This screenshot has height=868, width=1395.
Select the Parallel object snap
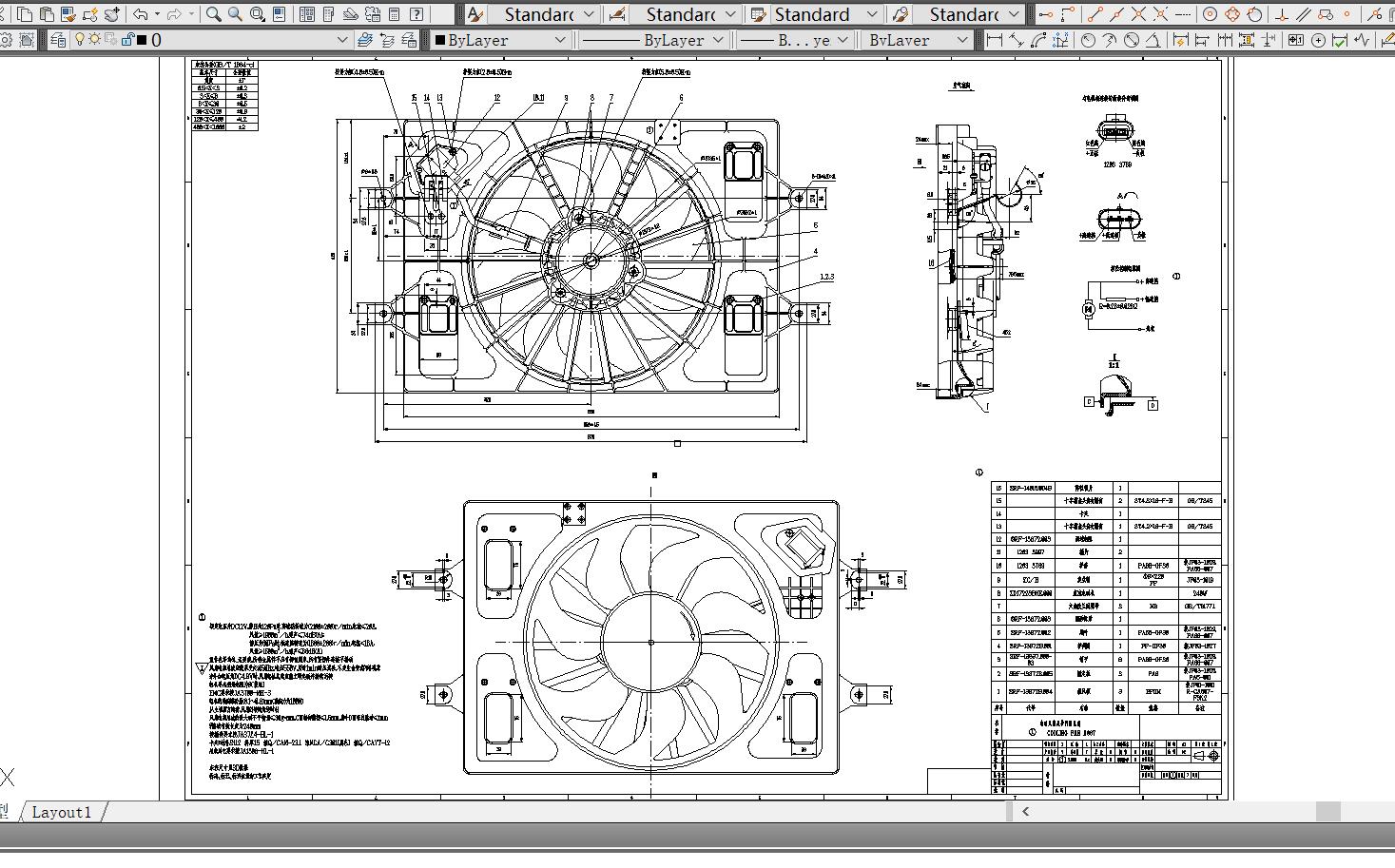tap(1304, 14)
